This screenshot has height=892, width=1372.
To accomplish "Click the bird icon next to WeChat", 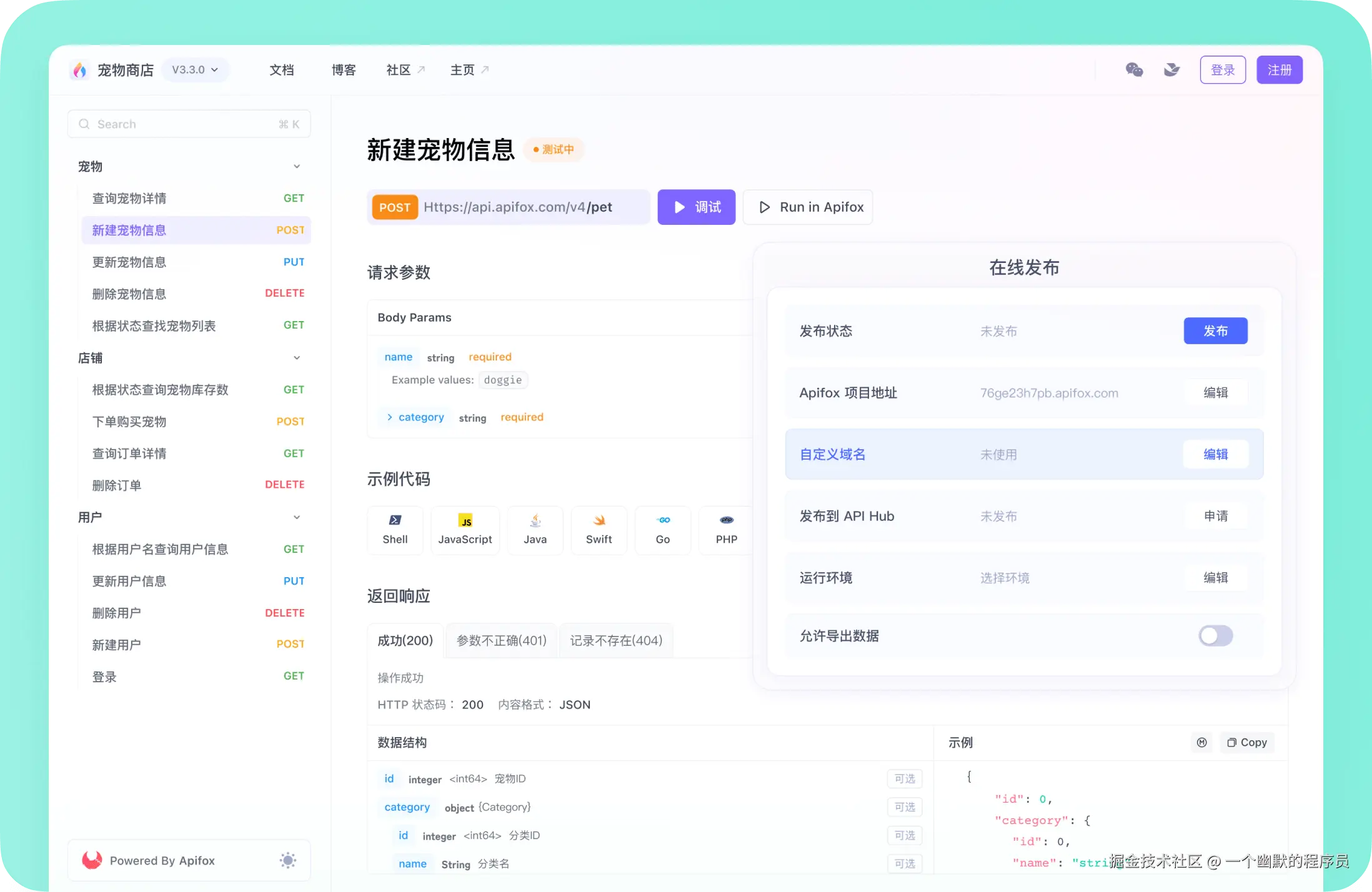I will click(1172, 69).
